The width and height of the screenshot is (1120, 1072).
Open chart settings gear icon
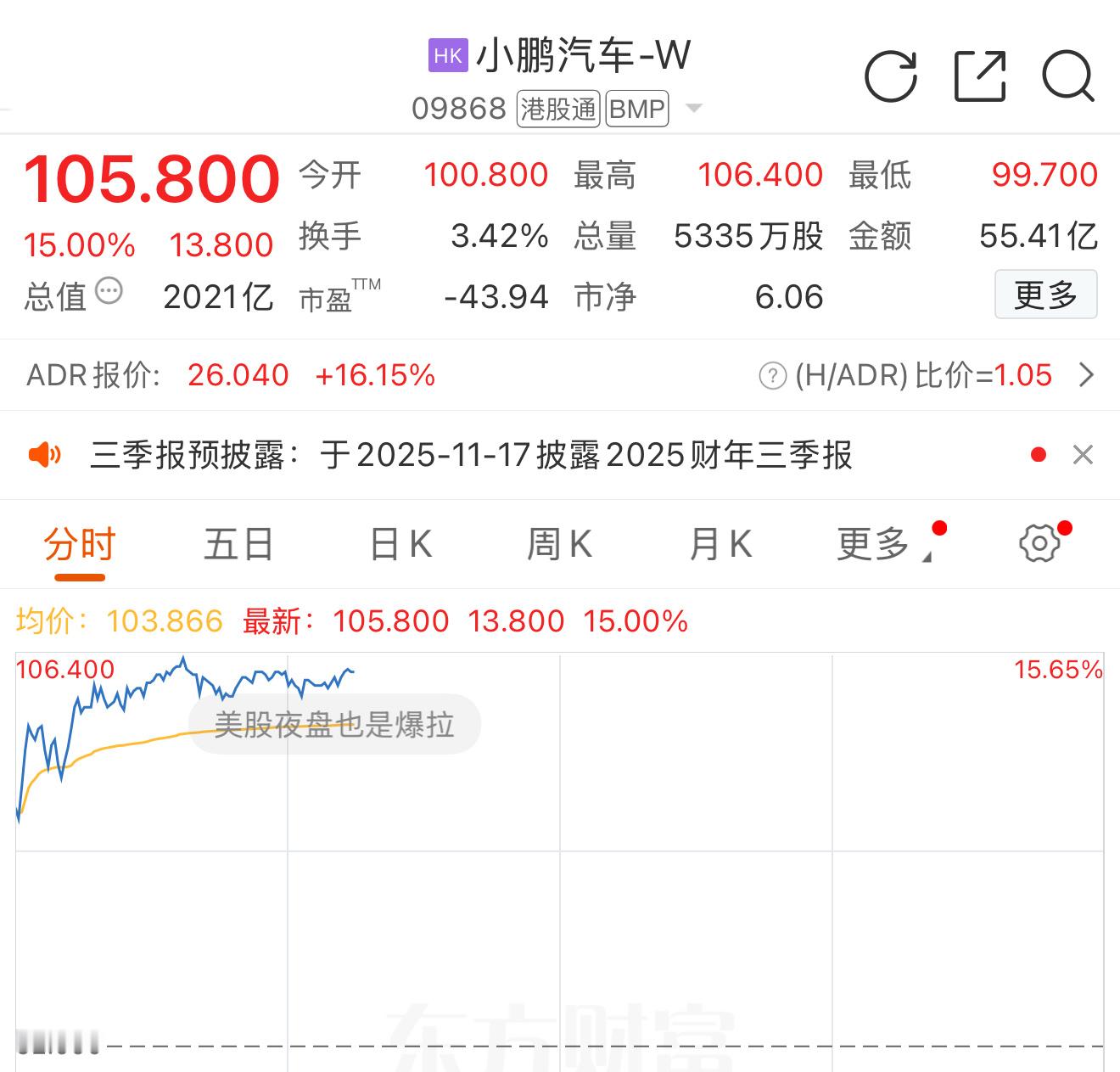point(1039,543)
